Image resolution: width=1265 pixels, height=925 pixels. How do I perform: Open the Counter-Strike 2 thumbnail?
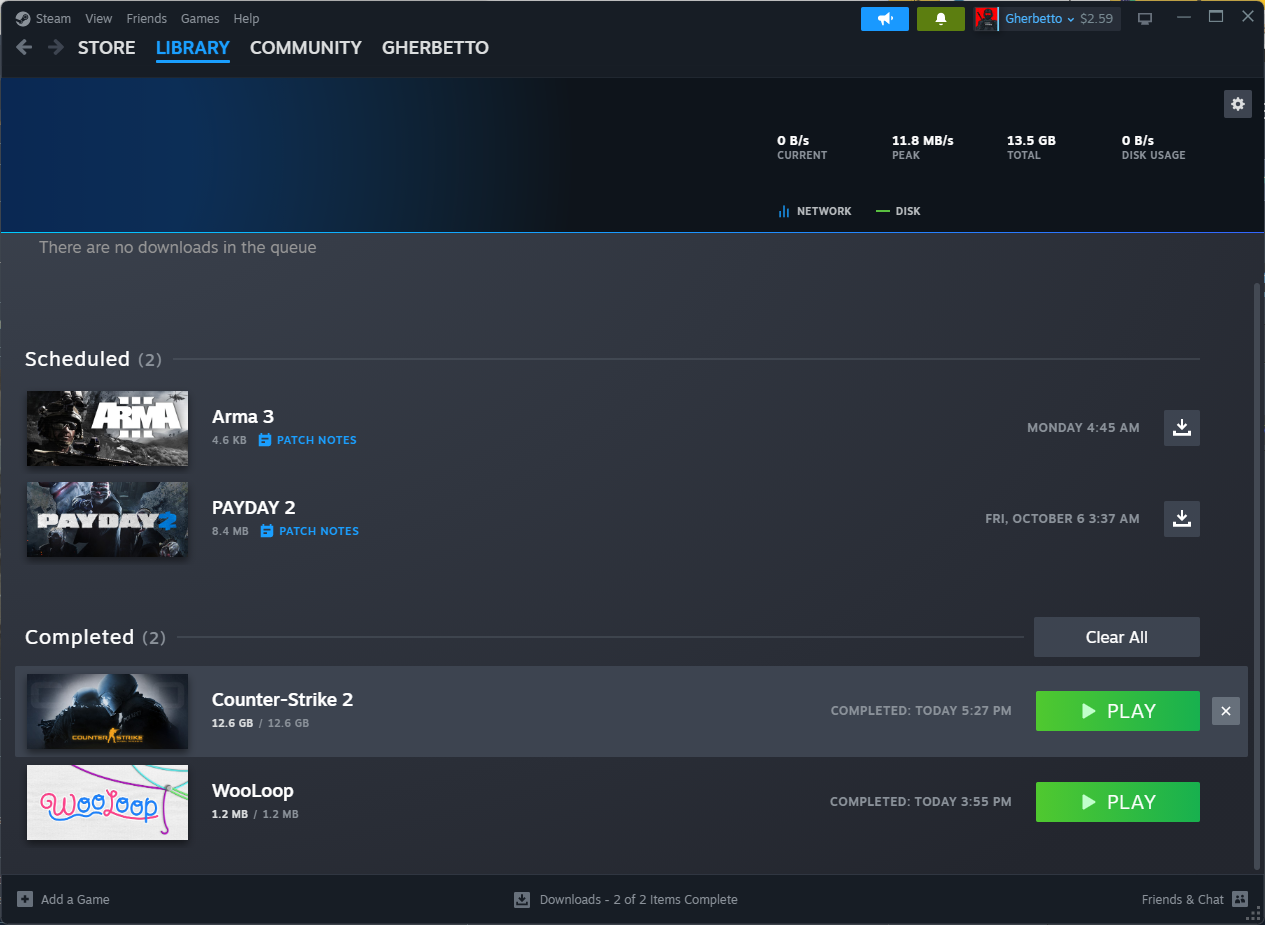click(107, 711)
